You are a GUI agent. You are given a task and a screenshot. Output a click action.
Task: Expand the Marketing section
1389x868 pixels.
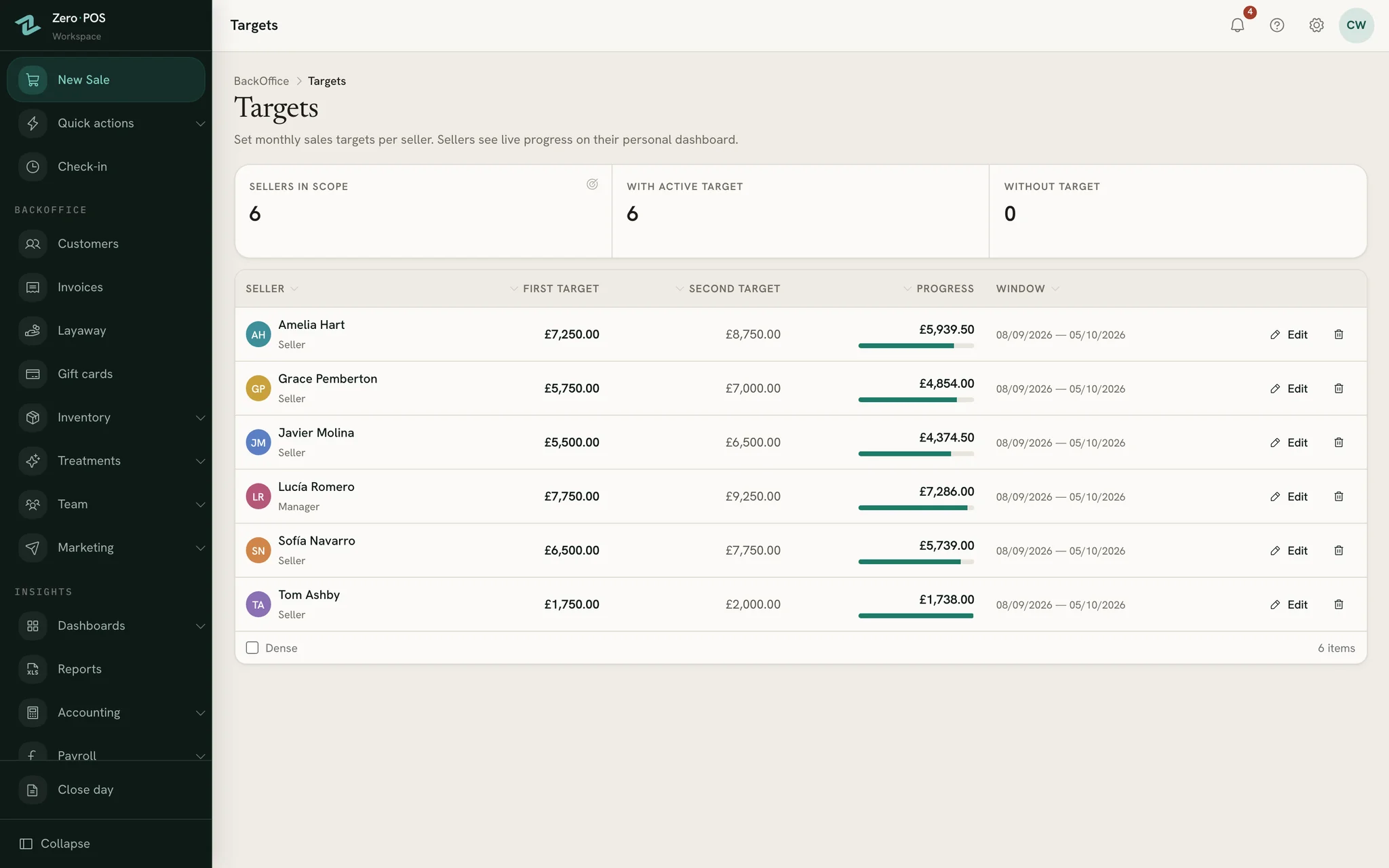pyautogui.click(x=106, y=548)
